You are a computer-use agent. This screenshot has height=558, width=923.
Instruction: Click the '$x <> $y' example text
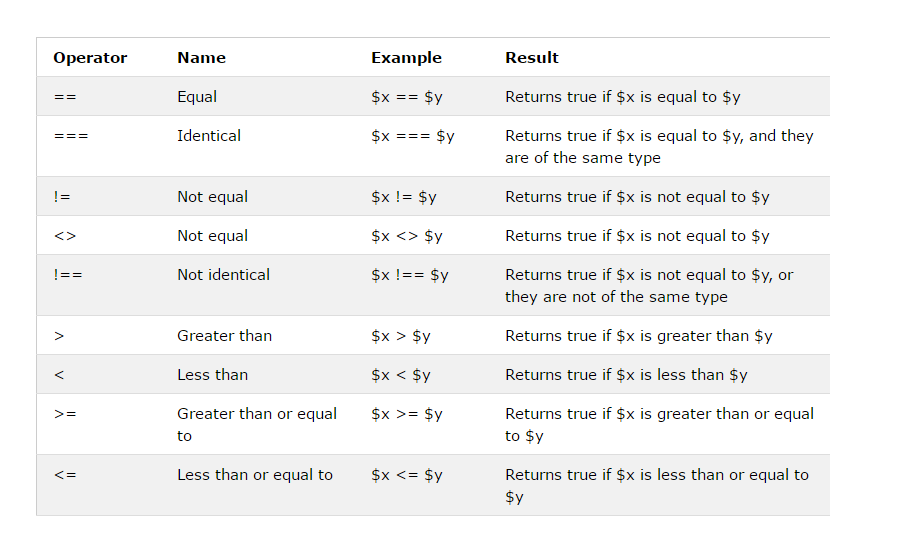point(406,236)
